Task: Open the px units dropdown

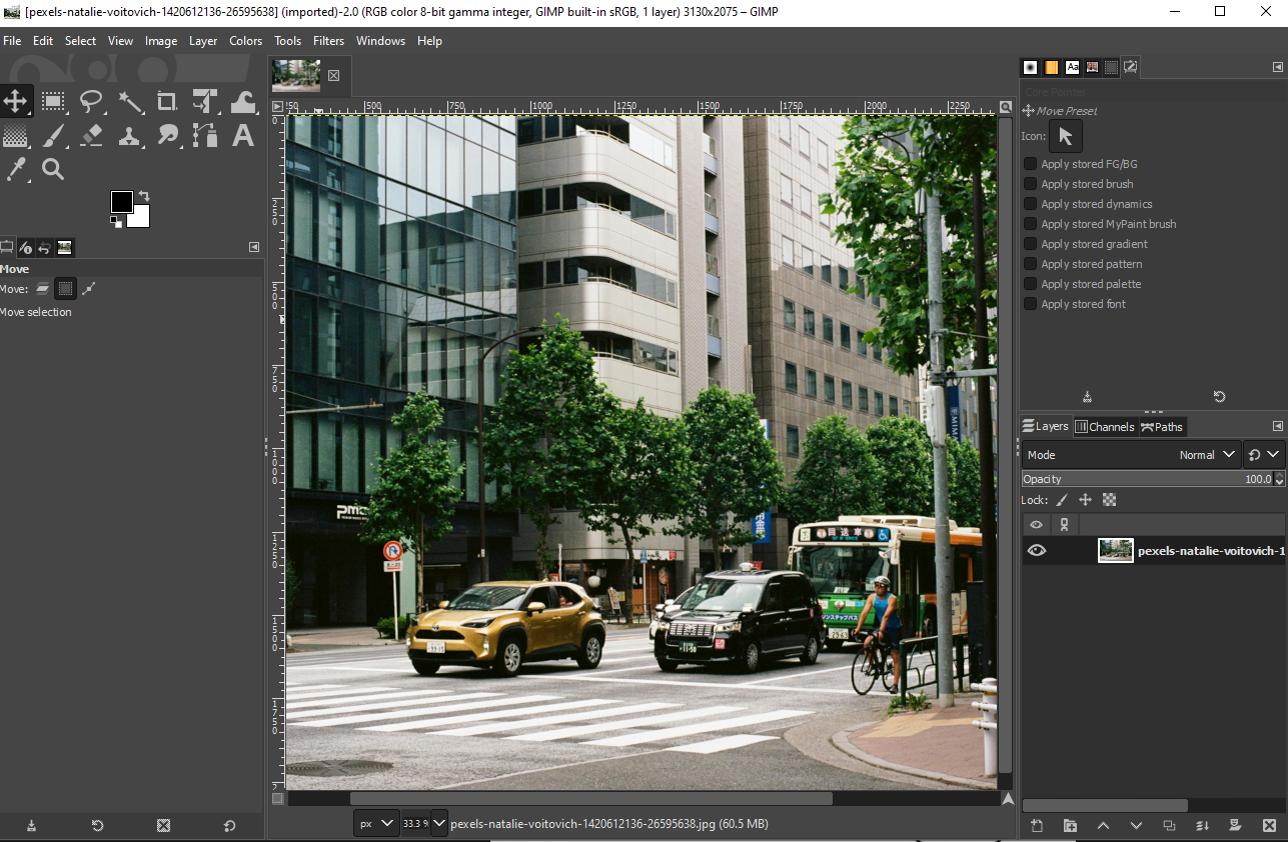Action: [377, 823]
